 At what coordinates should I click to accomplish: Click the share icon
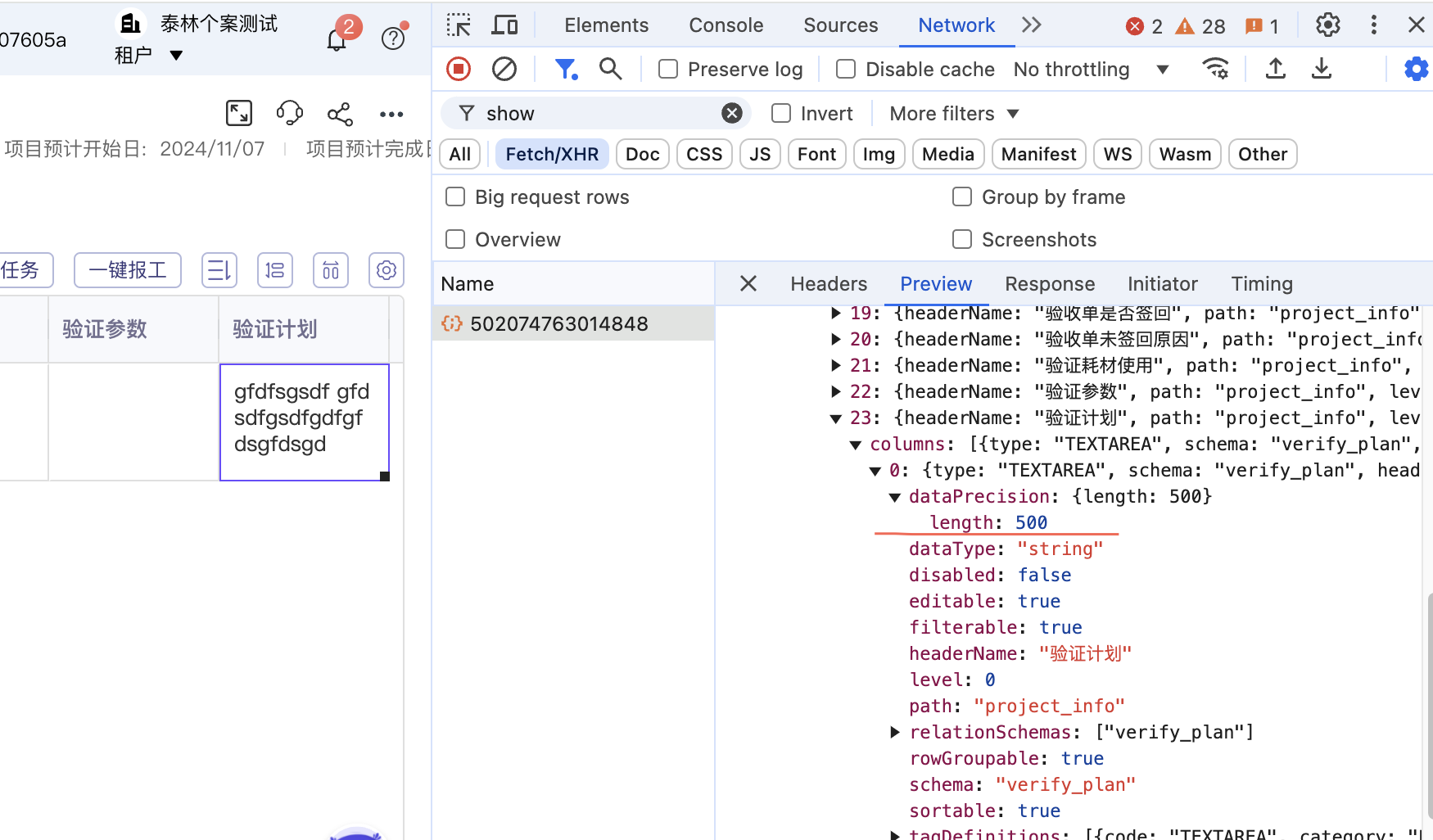341,114
